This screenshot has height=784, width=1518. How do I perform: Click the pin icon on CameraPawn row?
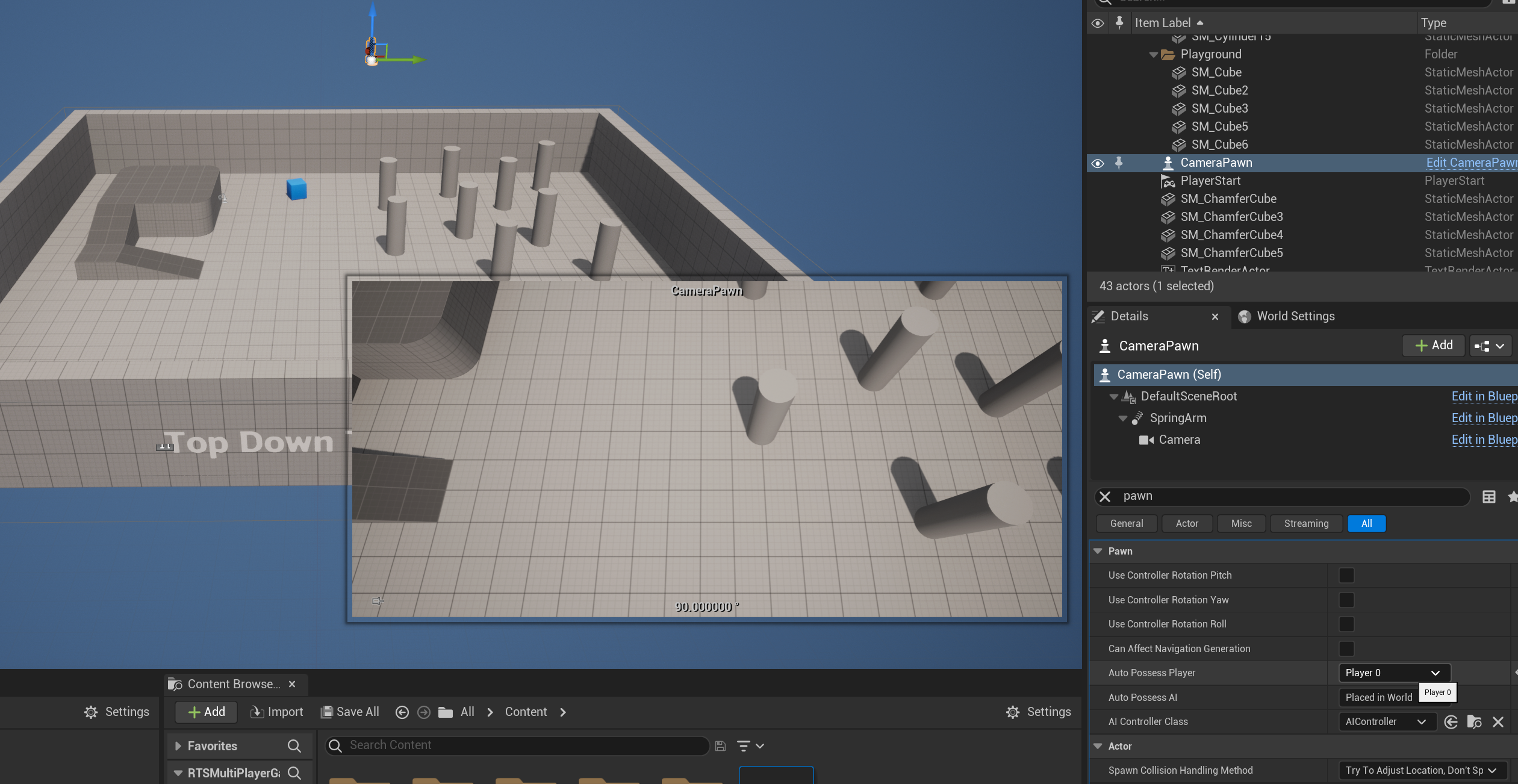(1119, 163)
